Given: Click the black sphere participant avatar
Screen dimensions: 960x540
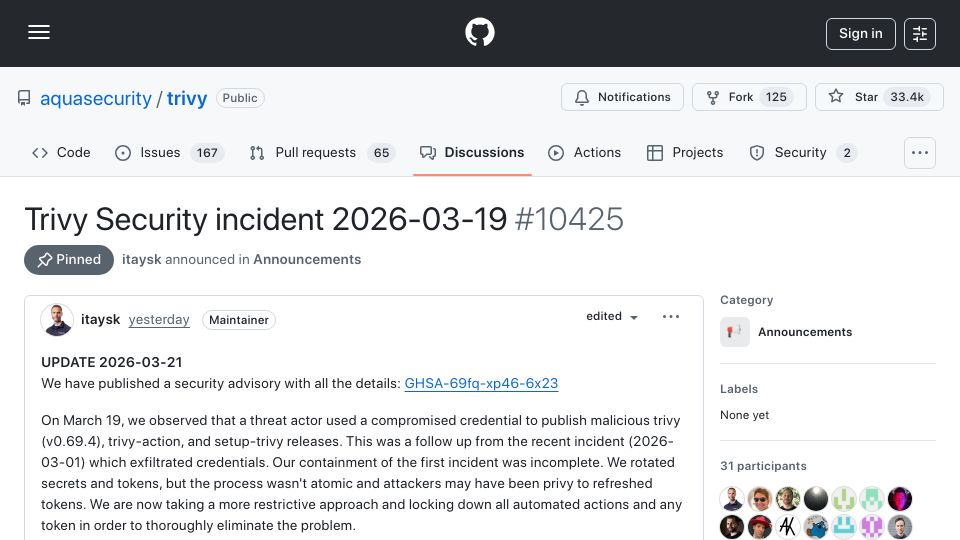Looking at the screenshot, I should 816,499.
